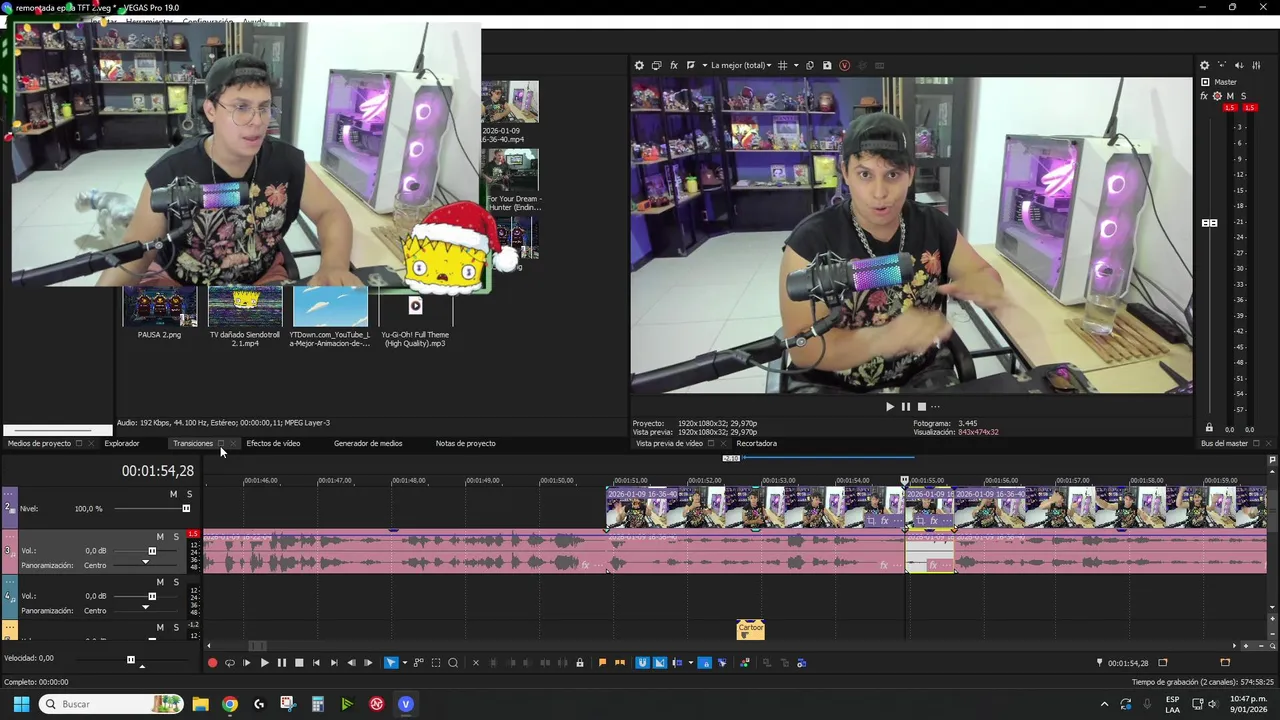The height and width of the screenshot is (720, 1280).
Task: Click the timeline Play button
Action: click(264, 662)
